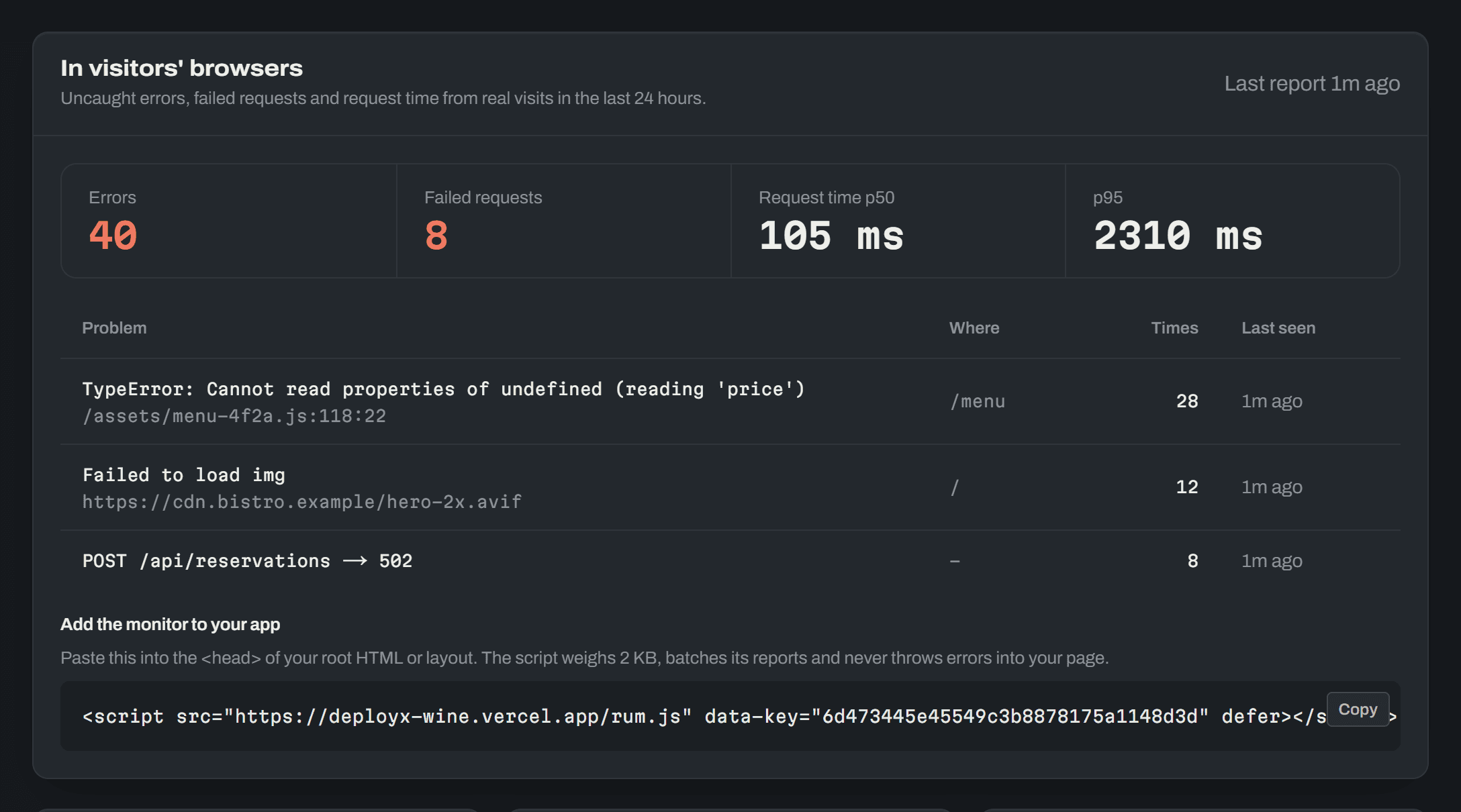Click the 'Uncaught errors, failed requests' subtitle

383,99
